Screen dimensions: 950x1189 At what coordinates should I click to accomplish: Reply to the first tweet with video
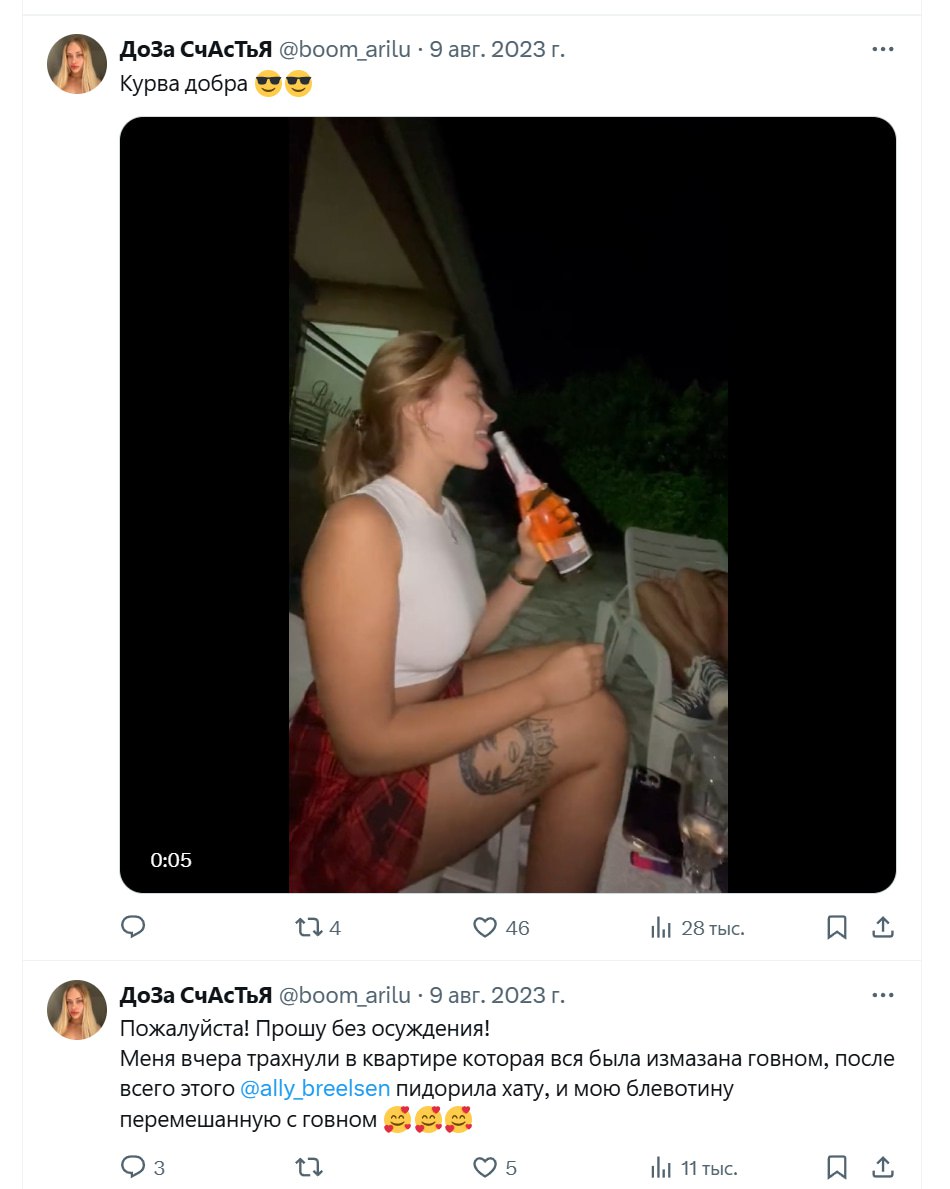click(x=133, y=928)
